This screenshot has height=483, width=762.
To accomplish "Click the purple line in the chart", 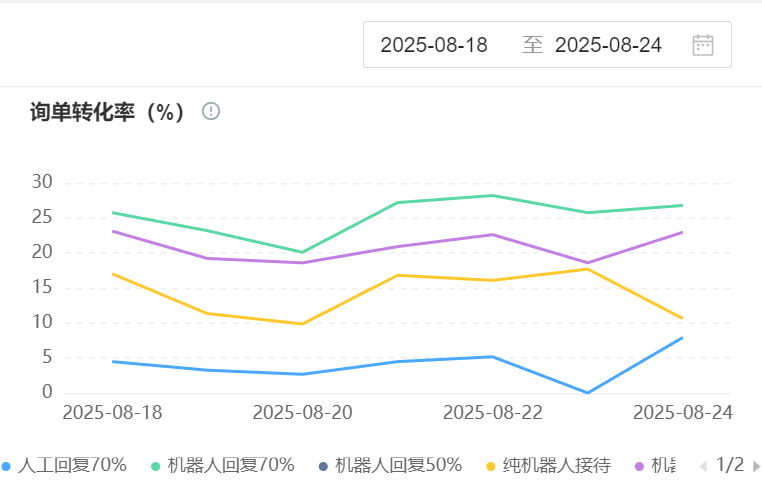I will tap(397, 247).
